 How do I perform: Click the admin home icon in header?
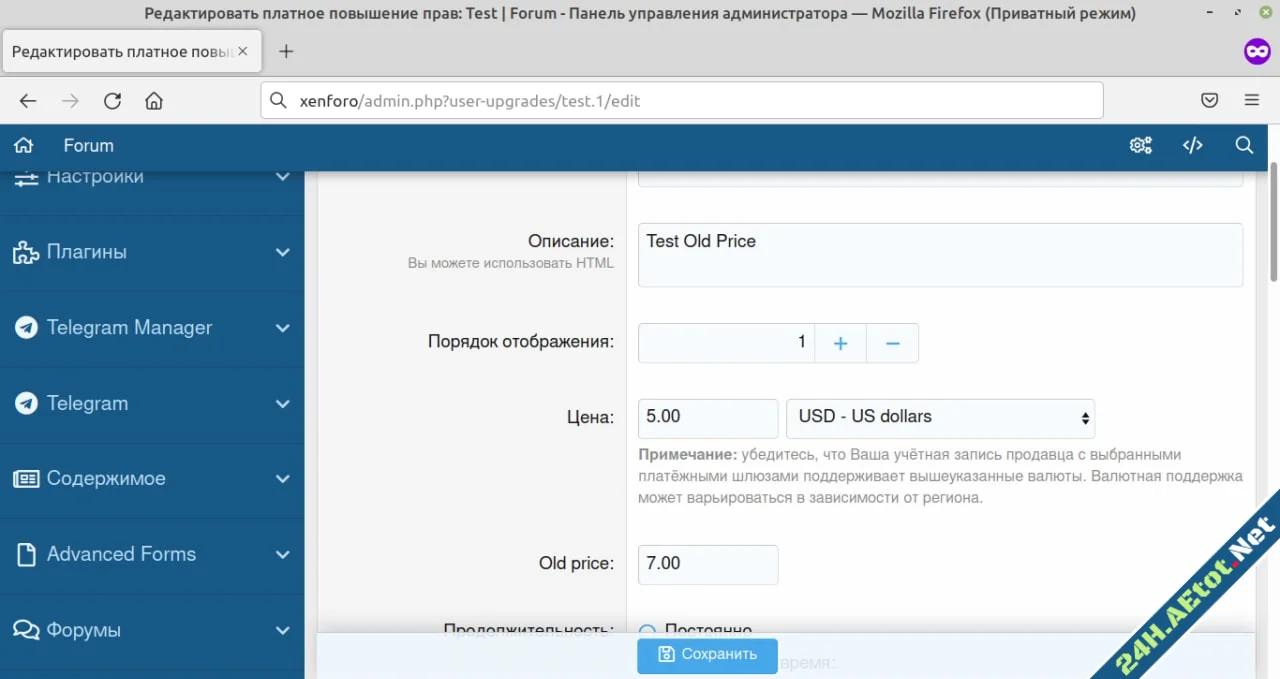pos(24,145)
